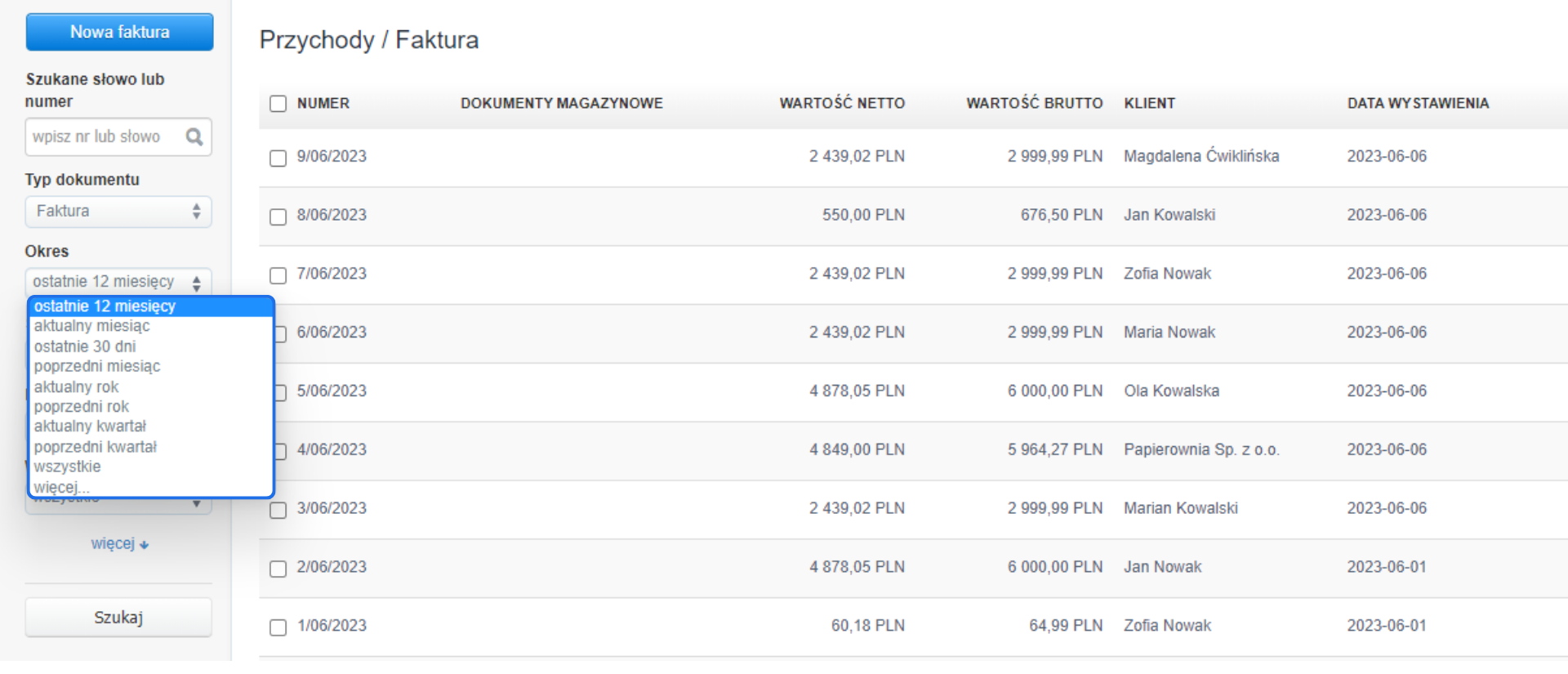This screenshot has width=1568, height=674.
Task: Pick 'poprzedni rok' from the dropdown list
Action: click(x=82, y=407)
